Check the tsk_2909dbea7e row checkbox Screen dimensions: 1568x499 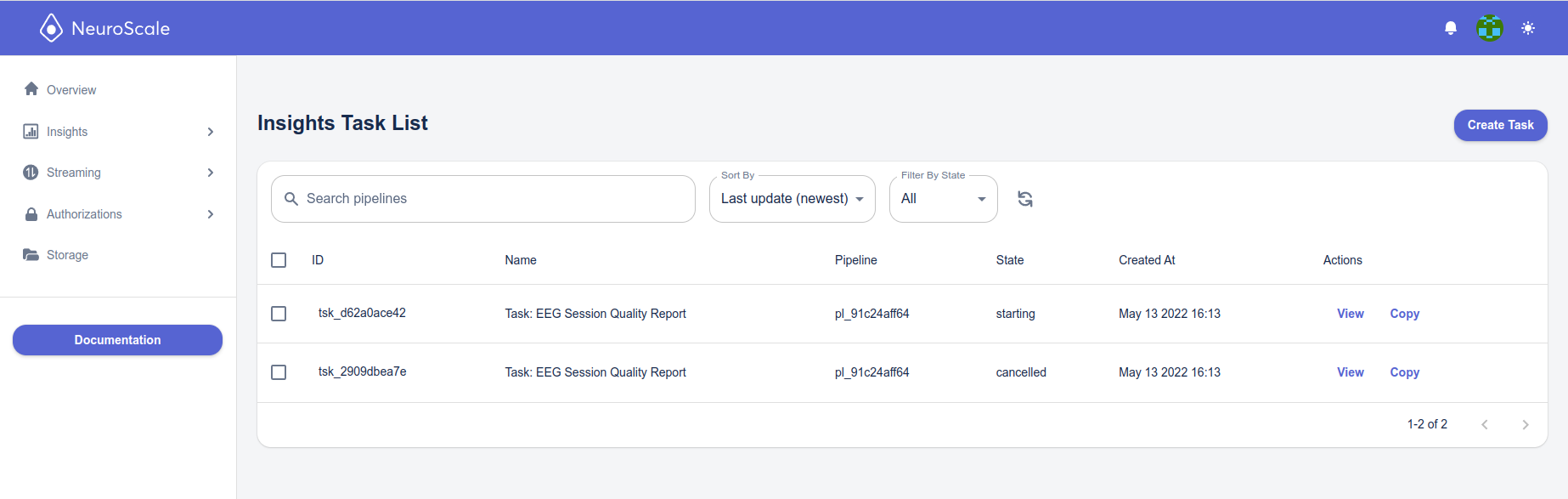click(x=279, y=372)
